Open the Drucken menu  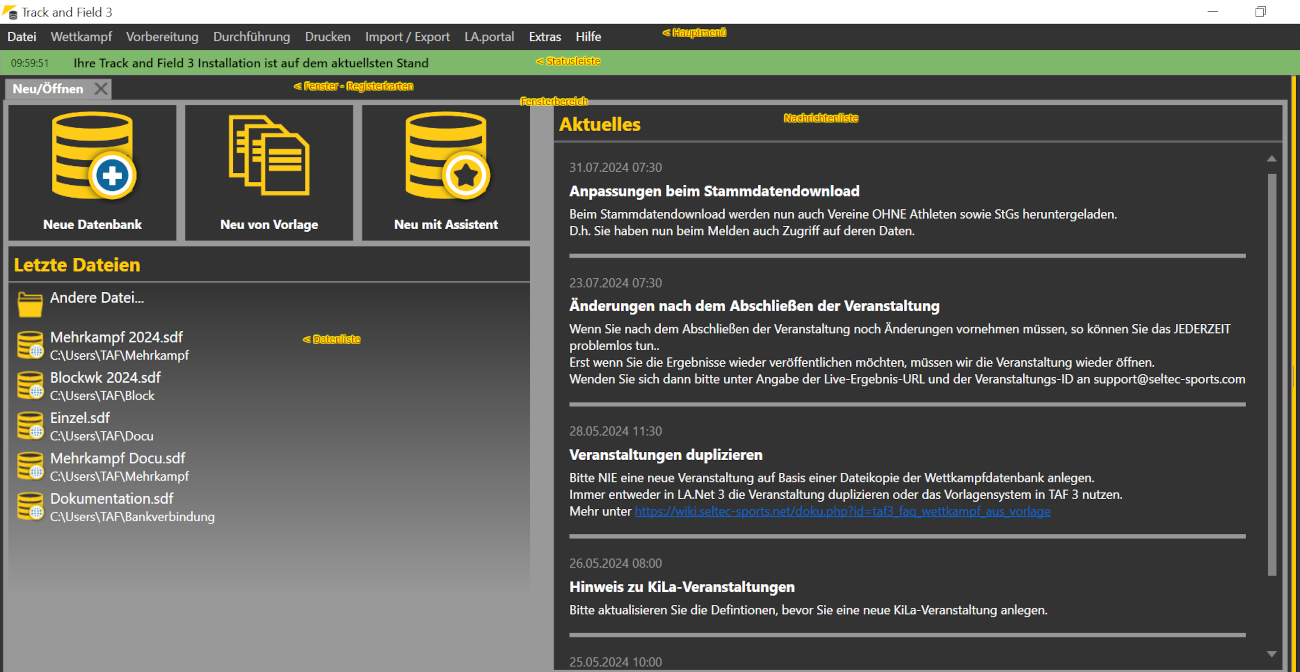(328, 37)
